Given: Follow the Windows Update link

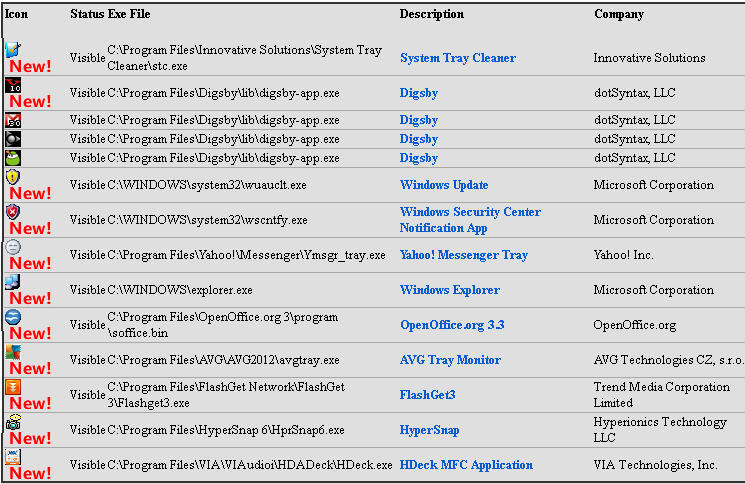Looking at the screenshot, I should point(444,185).
